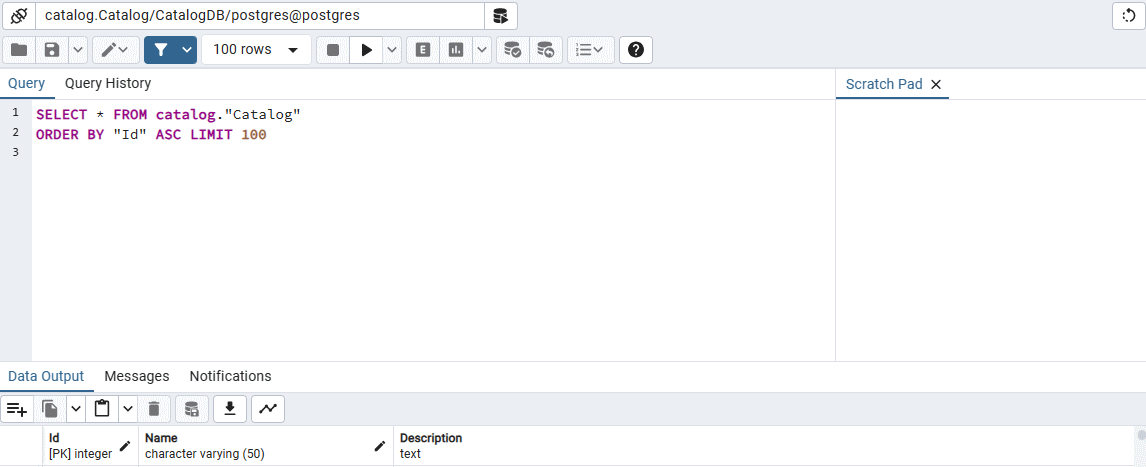Click the connection string field
The image size is (1146, 467).
(259, 15)
